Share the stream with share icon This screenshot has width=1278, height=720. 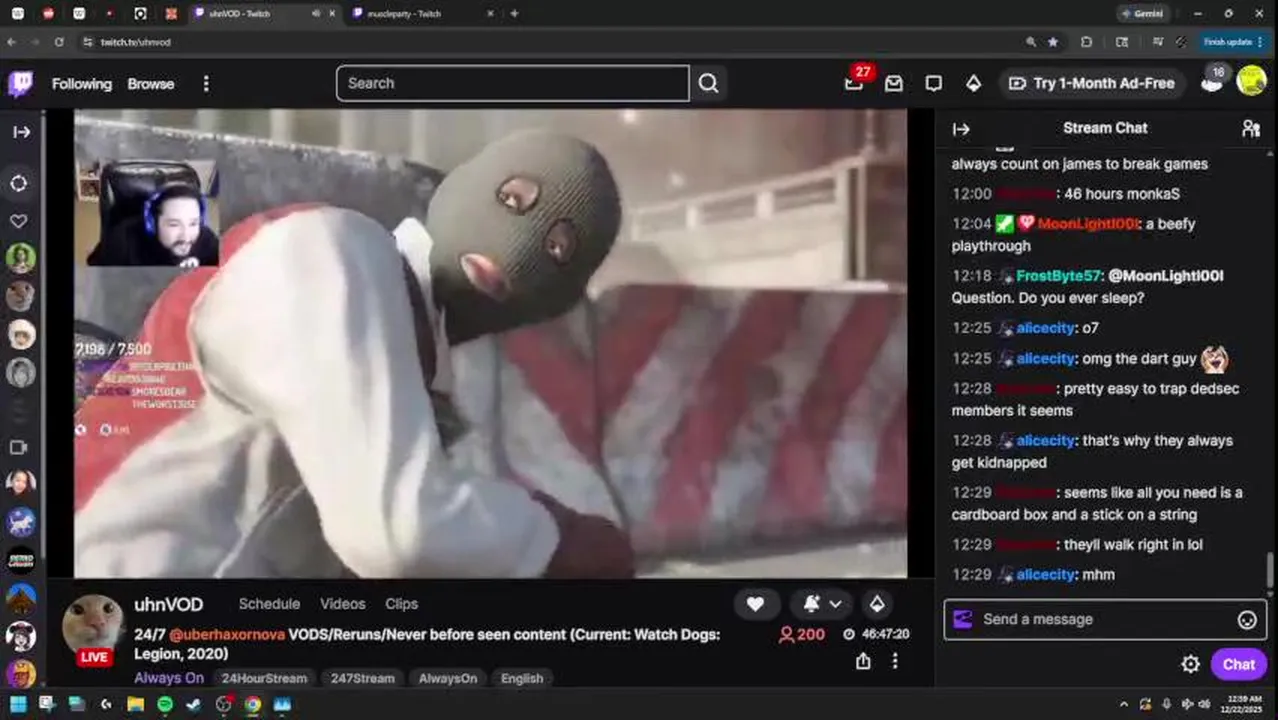863,661
